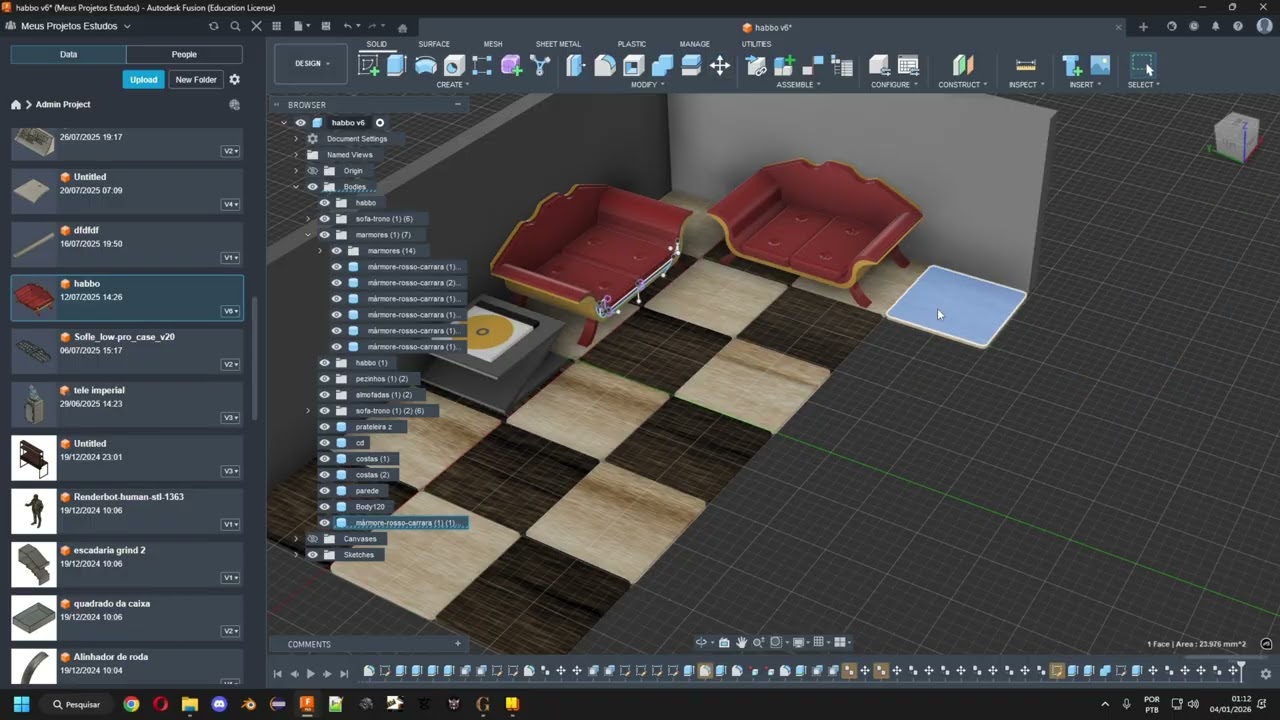Select the Revolve tool in Create group

(426, 66)
